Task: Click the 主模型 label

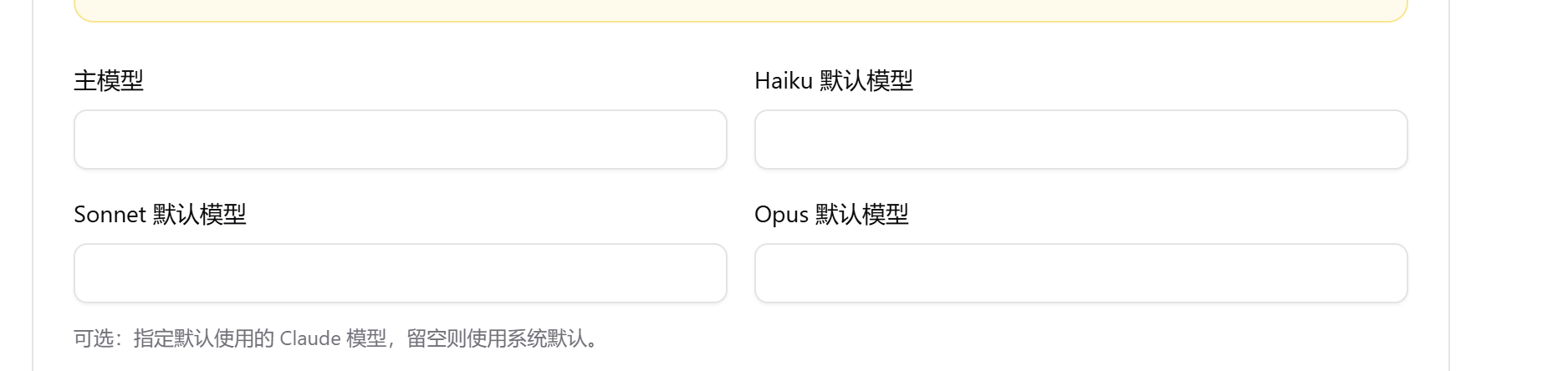Action: (109, 81)
